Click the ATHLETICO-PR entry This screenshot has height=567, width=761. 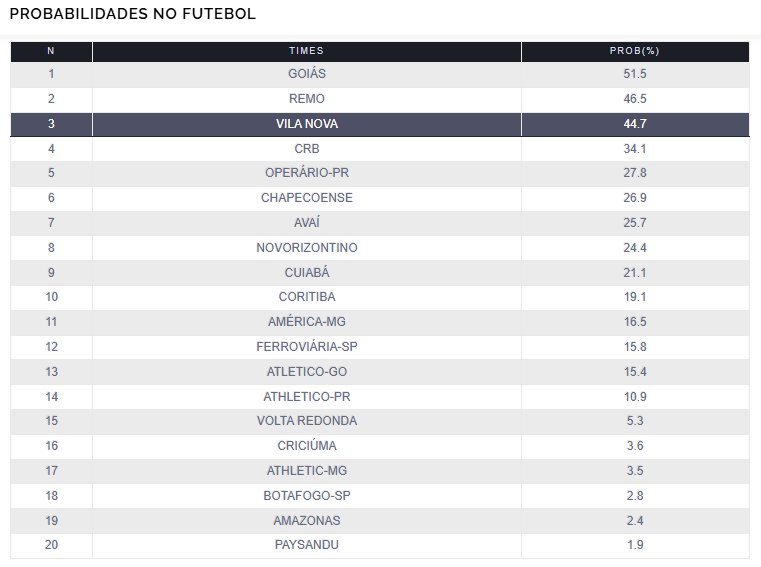[x=307, y=397]
